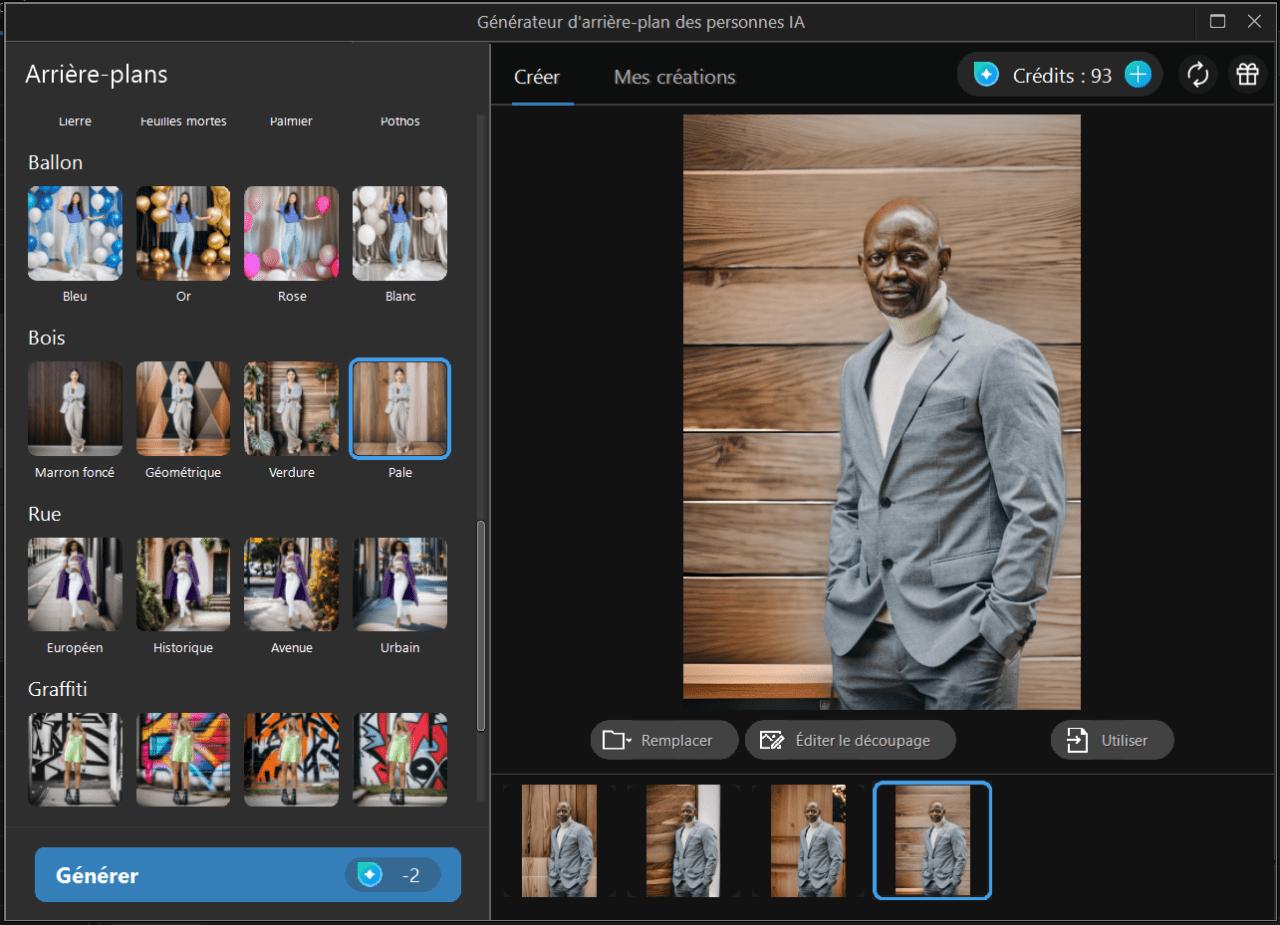The image size is (1280, 925).
Task: Click the coin icon inside Générer button
Action: coord(371,874)
